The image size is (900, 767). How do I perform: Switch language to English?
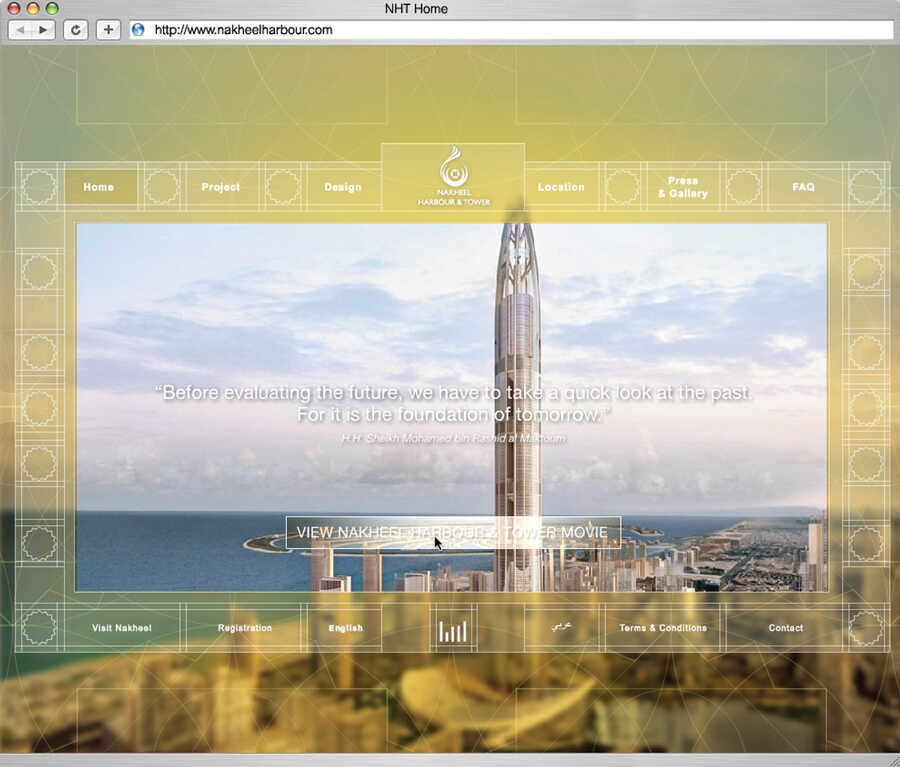[346, 628]
